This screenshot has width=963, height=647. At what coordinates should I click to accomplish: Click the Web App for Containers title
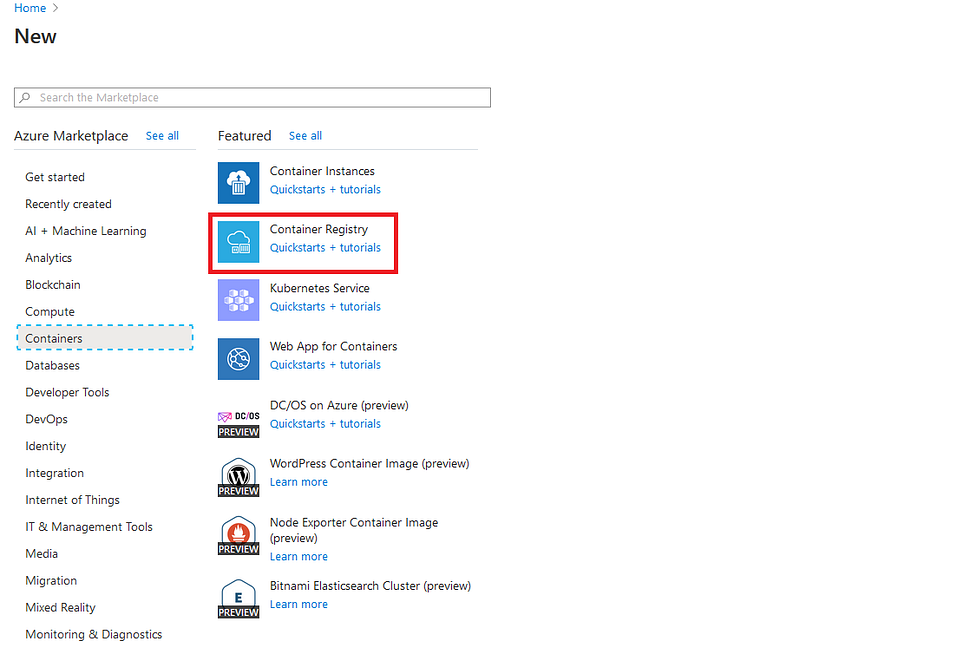tap(333, 347)
